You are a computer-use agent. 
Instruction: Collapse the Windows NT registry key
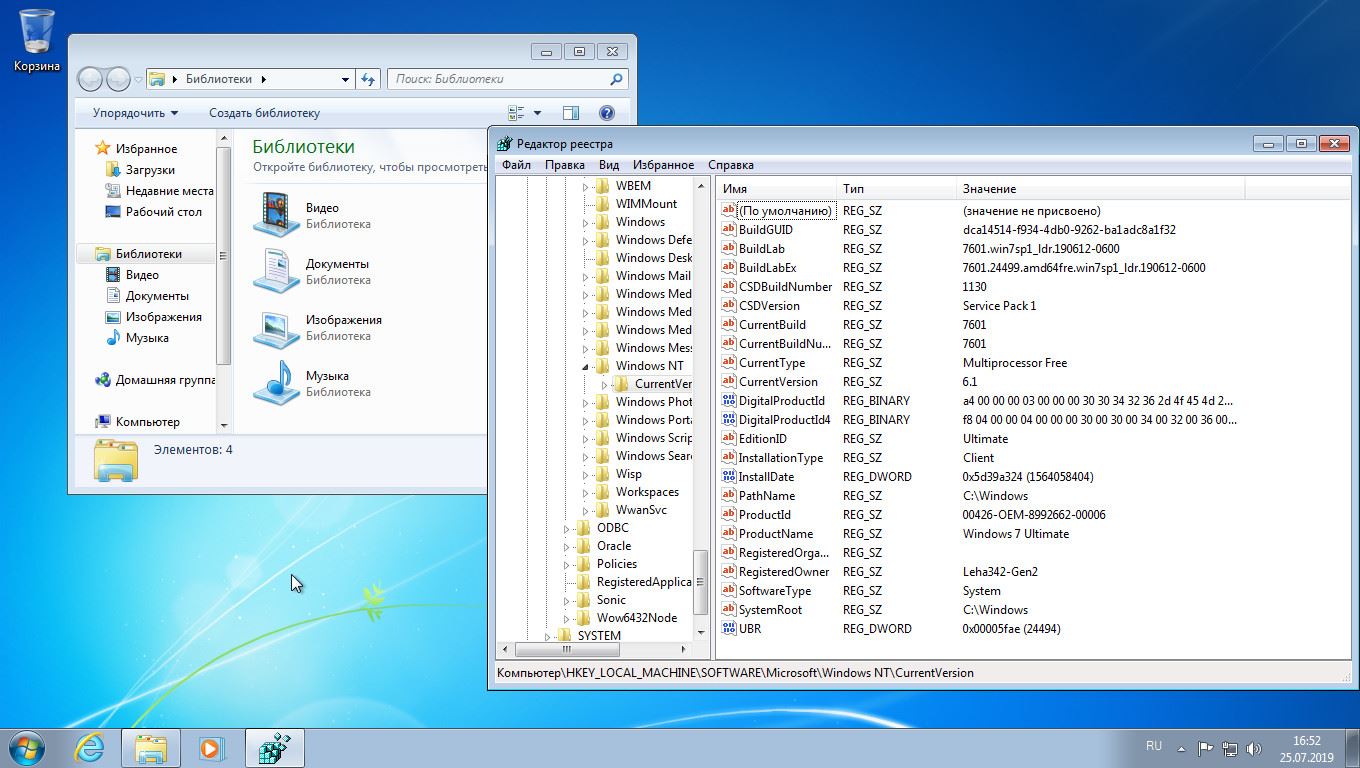586,366
